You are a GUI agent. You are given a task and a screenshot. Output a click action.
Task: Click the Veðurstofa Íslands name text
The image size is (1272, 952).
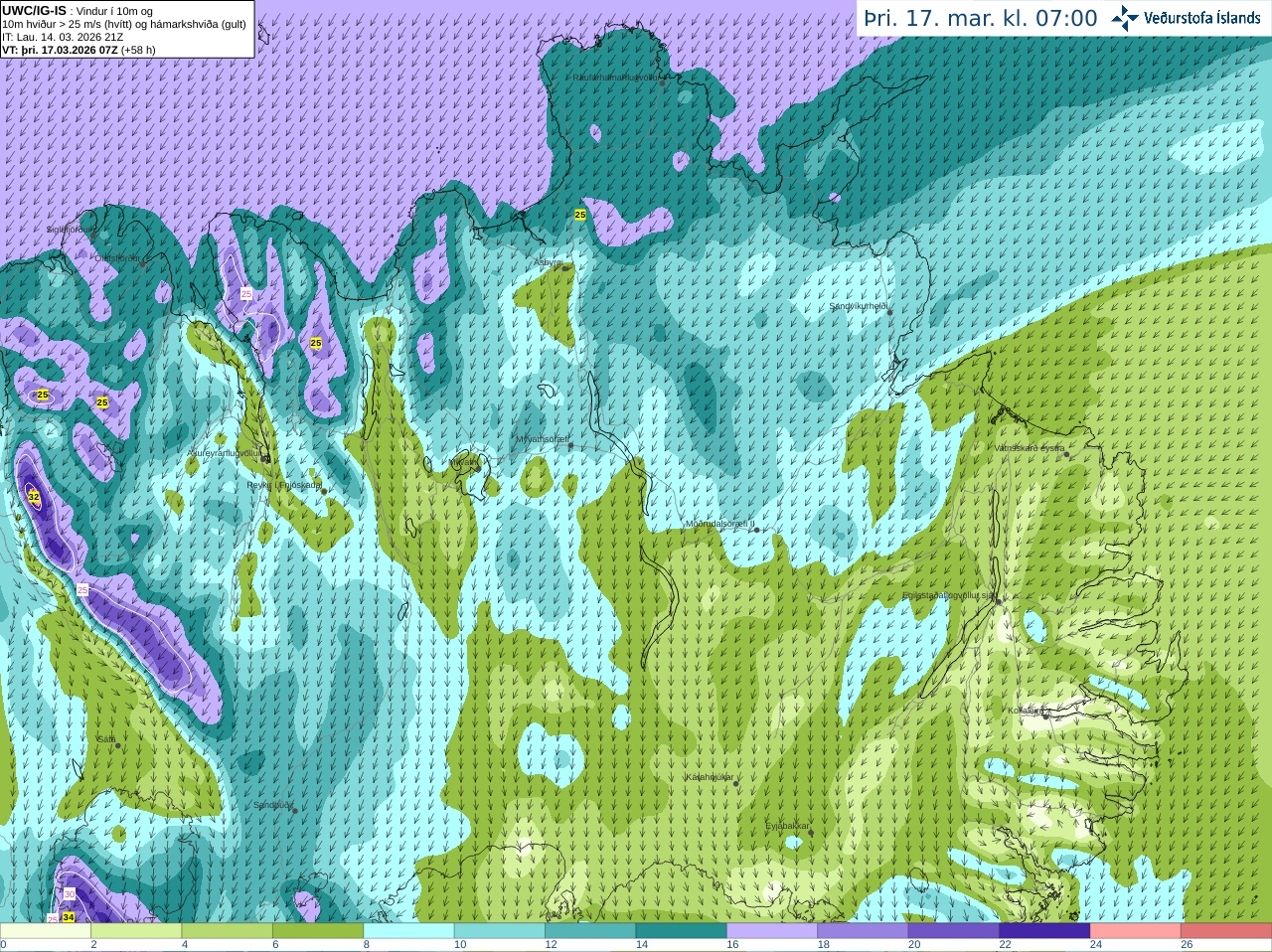pos(1202,18)
